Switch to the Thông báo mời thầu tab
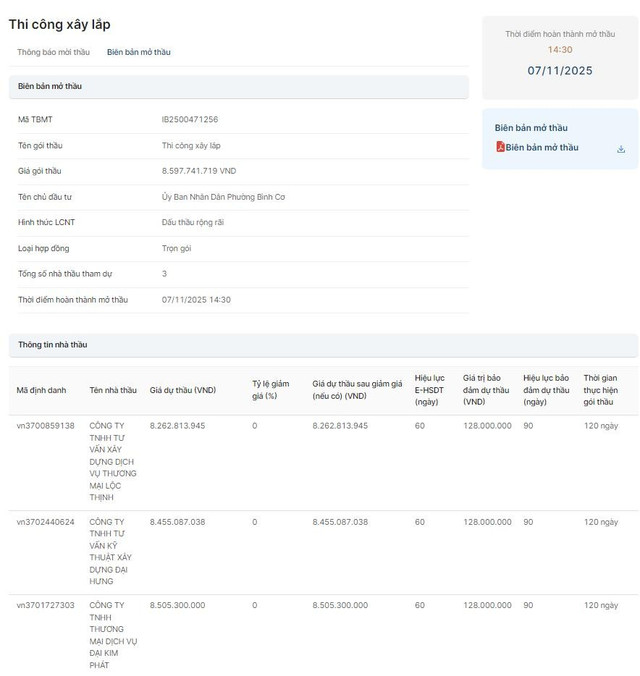This screenshot has width=640, height=676. click(53, 52)
